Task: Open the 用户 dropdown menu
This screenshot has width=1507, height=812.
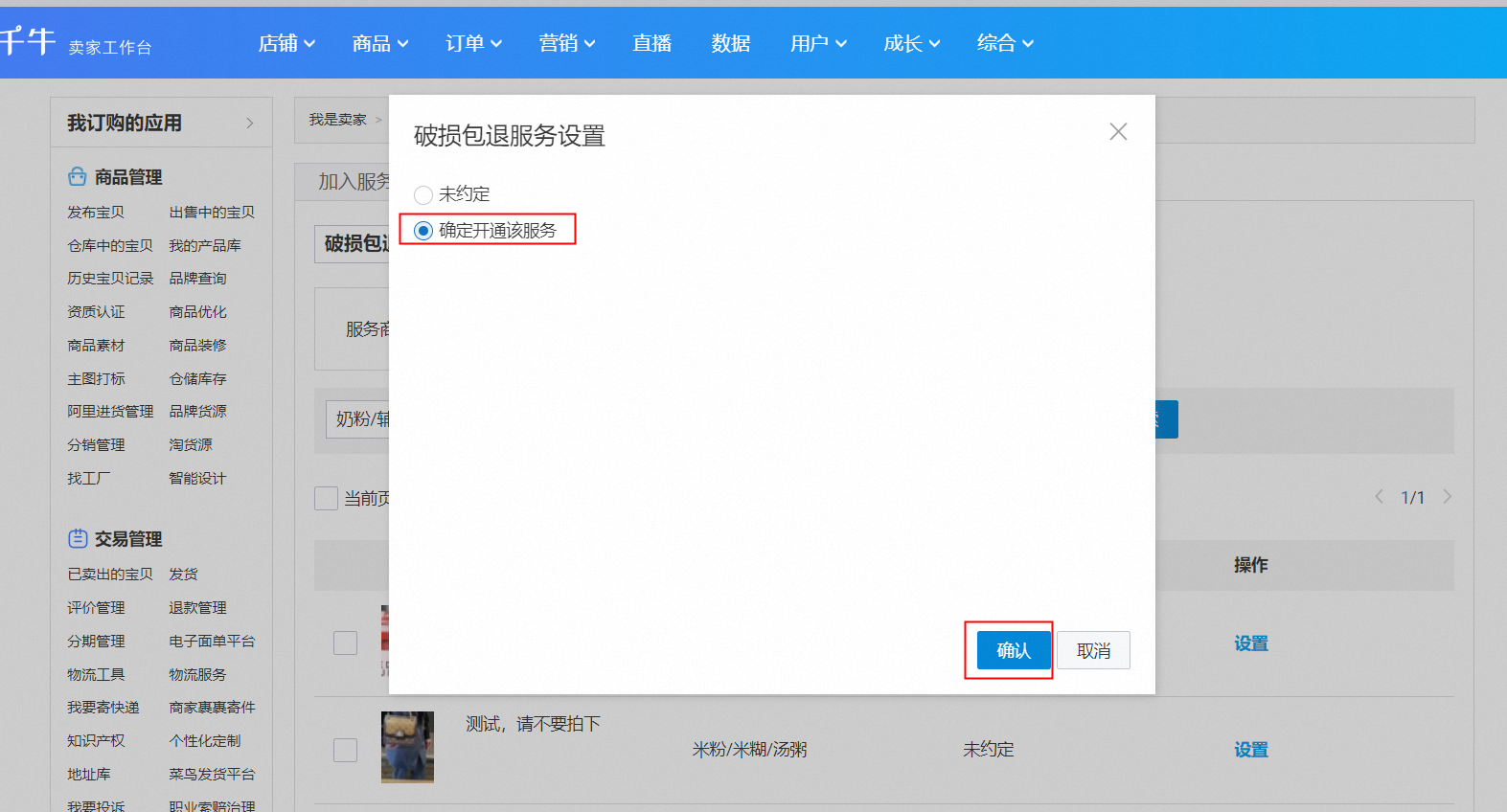Action: 818,43
